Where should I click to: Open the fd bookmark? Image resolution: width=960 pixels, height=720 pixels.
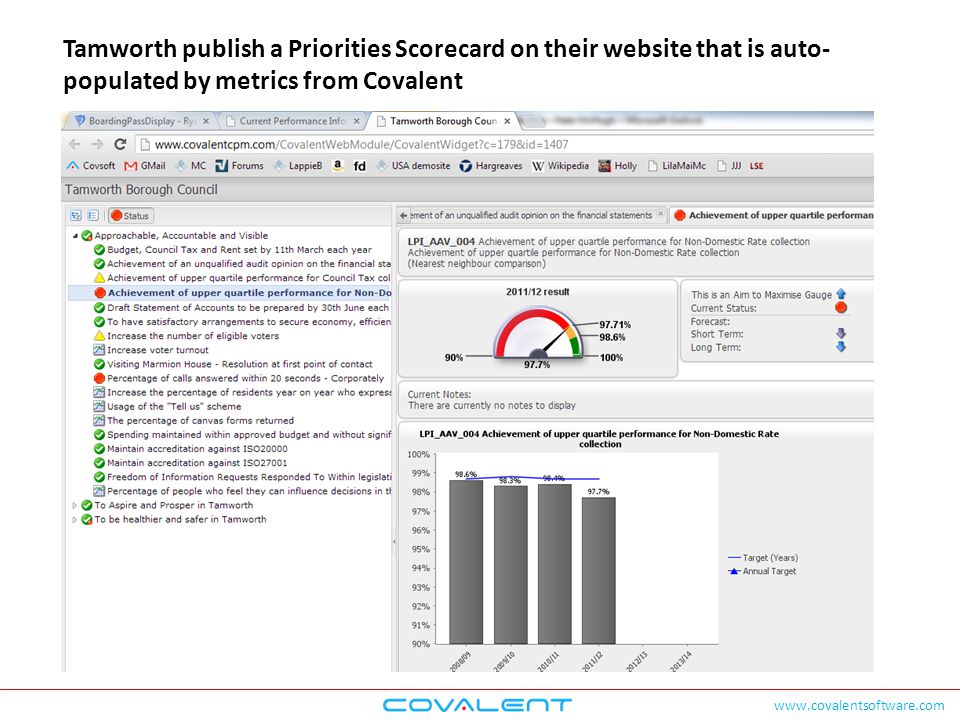(359, 166)
